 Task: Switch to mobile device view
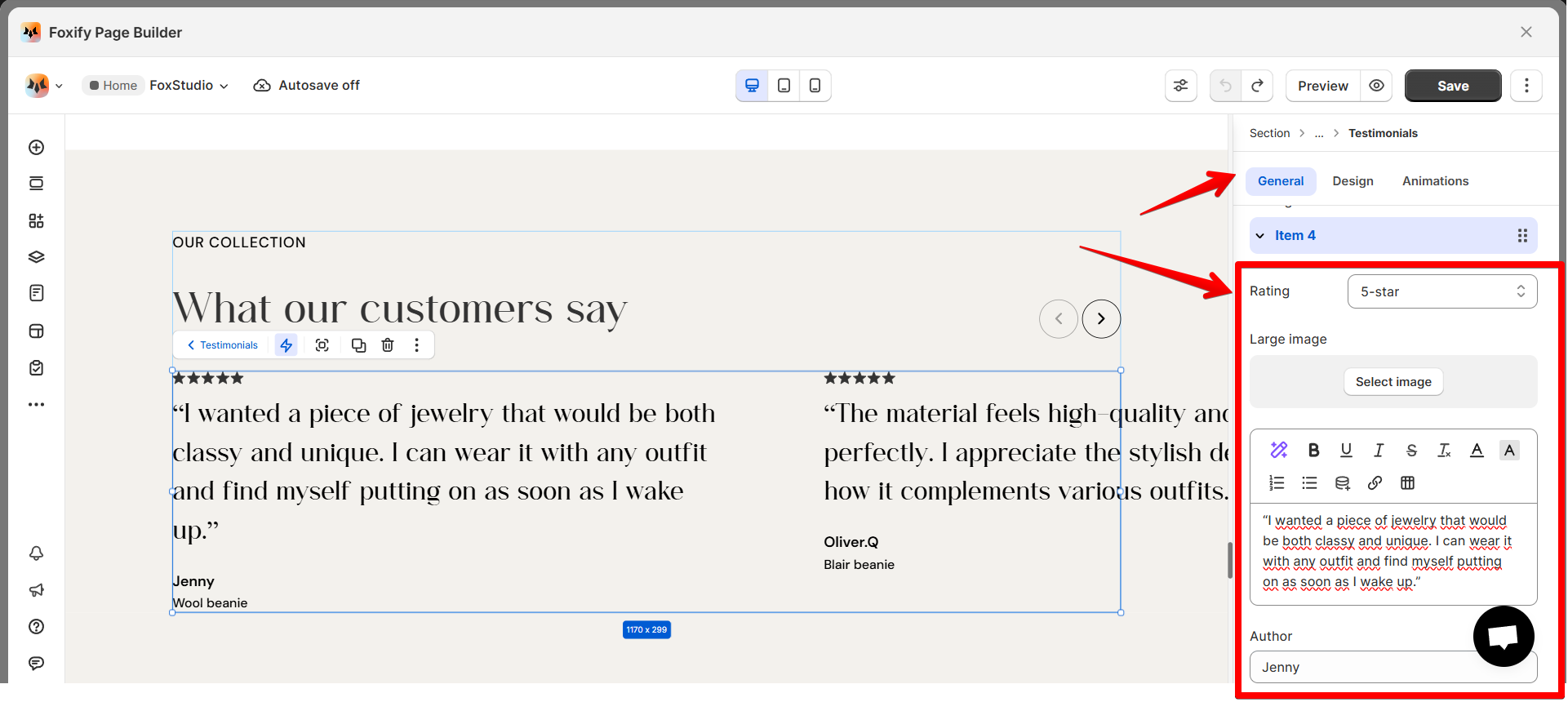coord(815,86)
